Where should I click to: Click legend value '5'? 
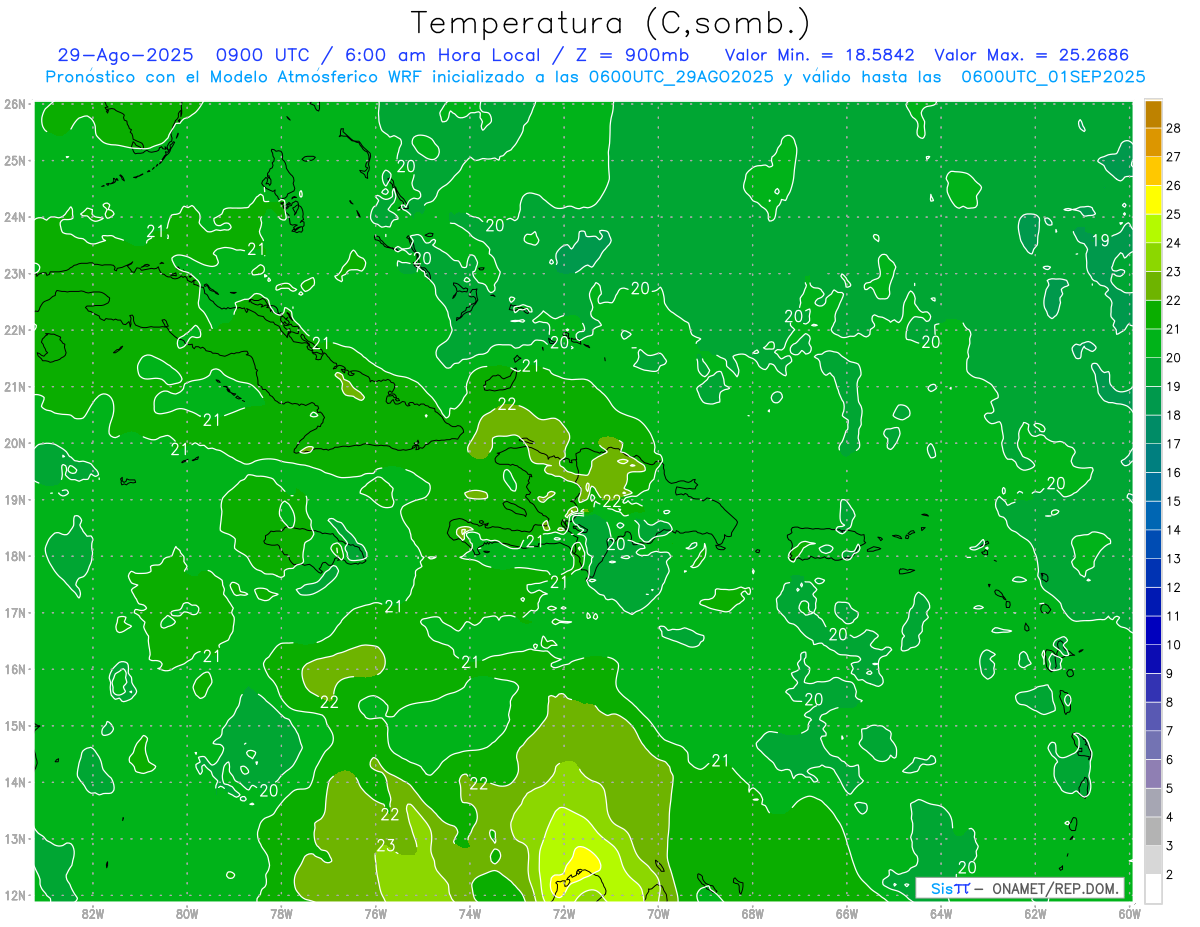point(1170,789)
